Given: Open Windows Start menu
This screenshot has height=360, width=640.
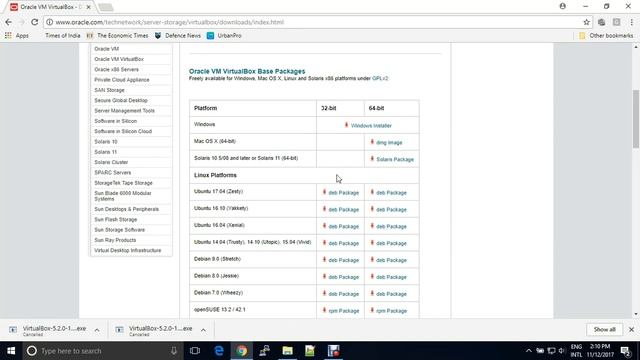Looking at the screenshot, I should pyautogui.click(x=11, y=351).
